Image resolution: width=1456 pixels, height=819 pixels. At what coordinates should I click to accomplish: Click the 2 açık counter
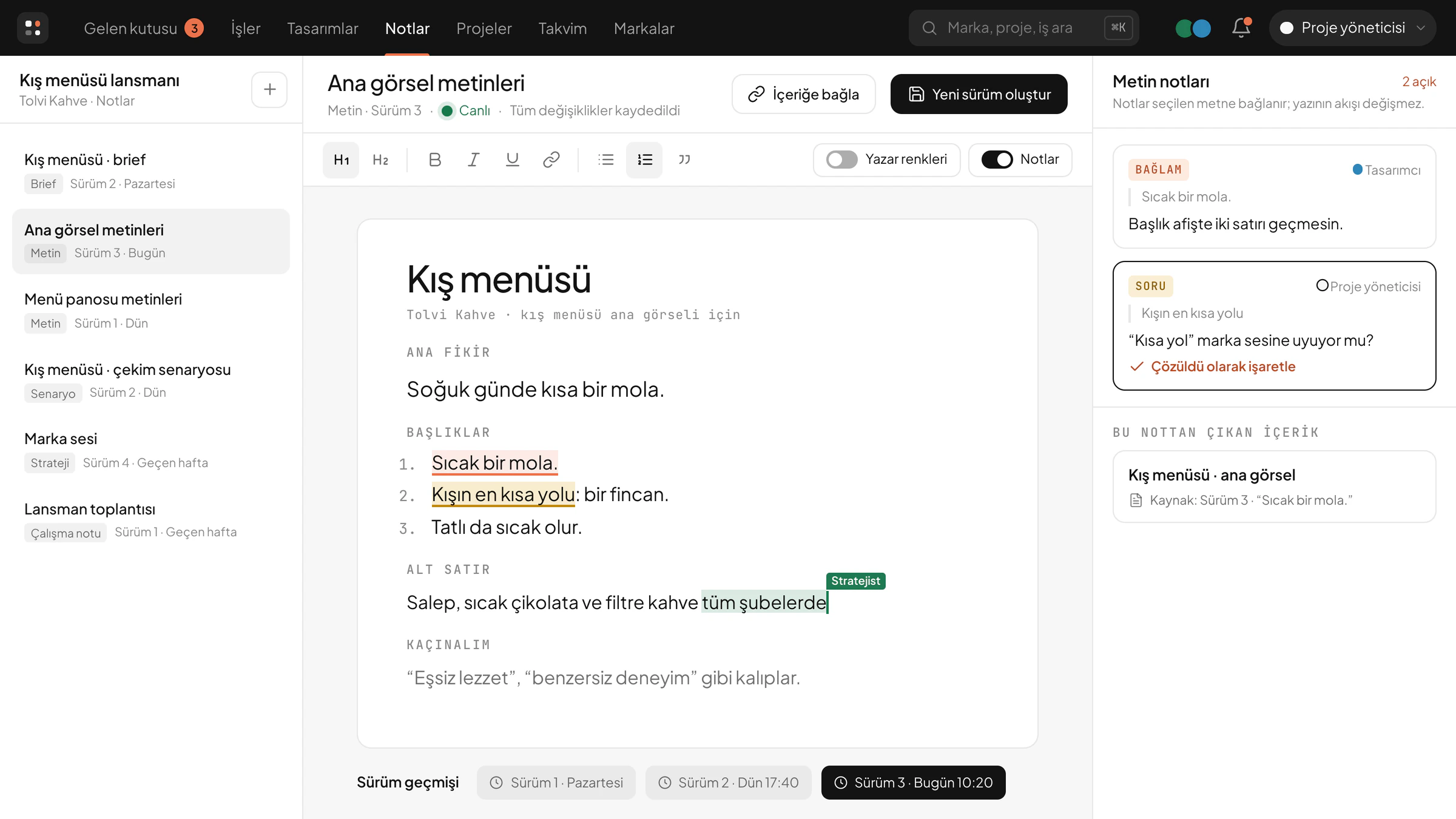click(x=1418, y=81)
